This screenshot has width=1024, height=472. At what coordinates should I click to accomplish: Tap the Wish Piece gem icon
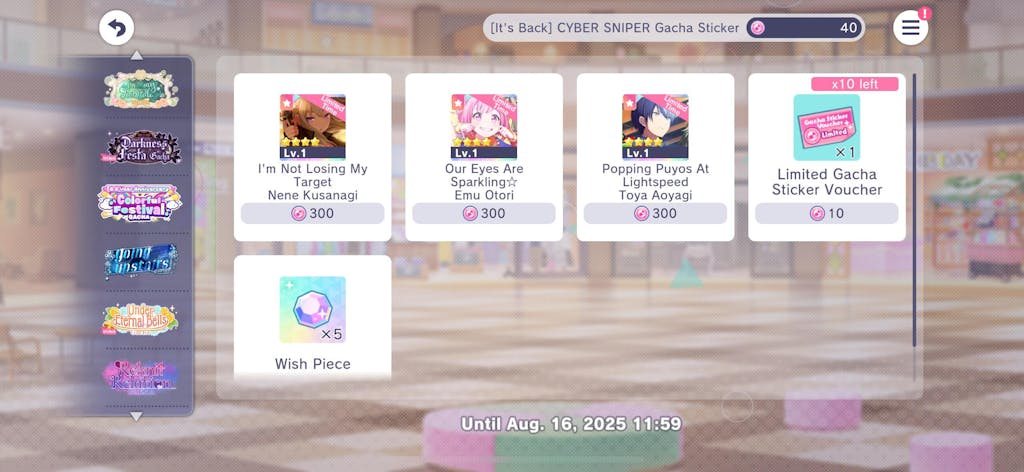click(313, 309)
